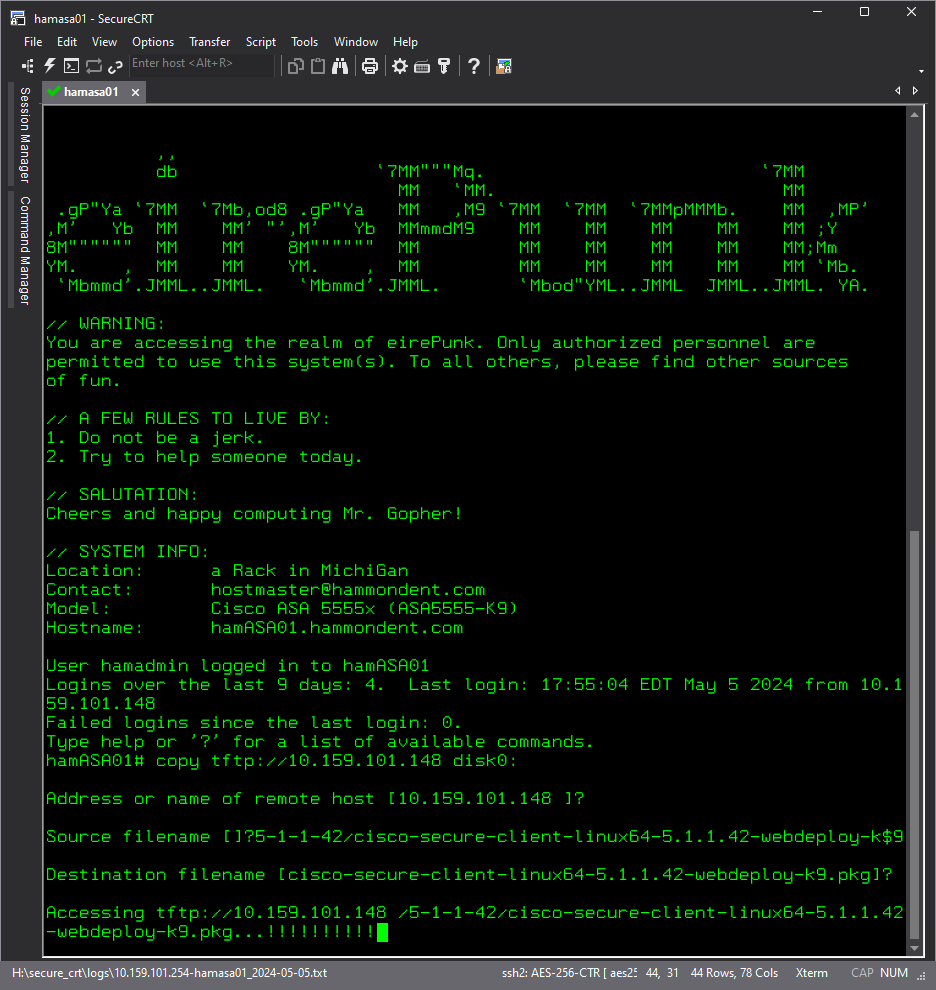Click the left tab-scroll chevron
Viewport: 936px width, 990px height.
coord(897,90)
